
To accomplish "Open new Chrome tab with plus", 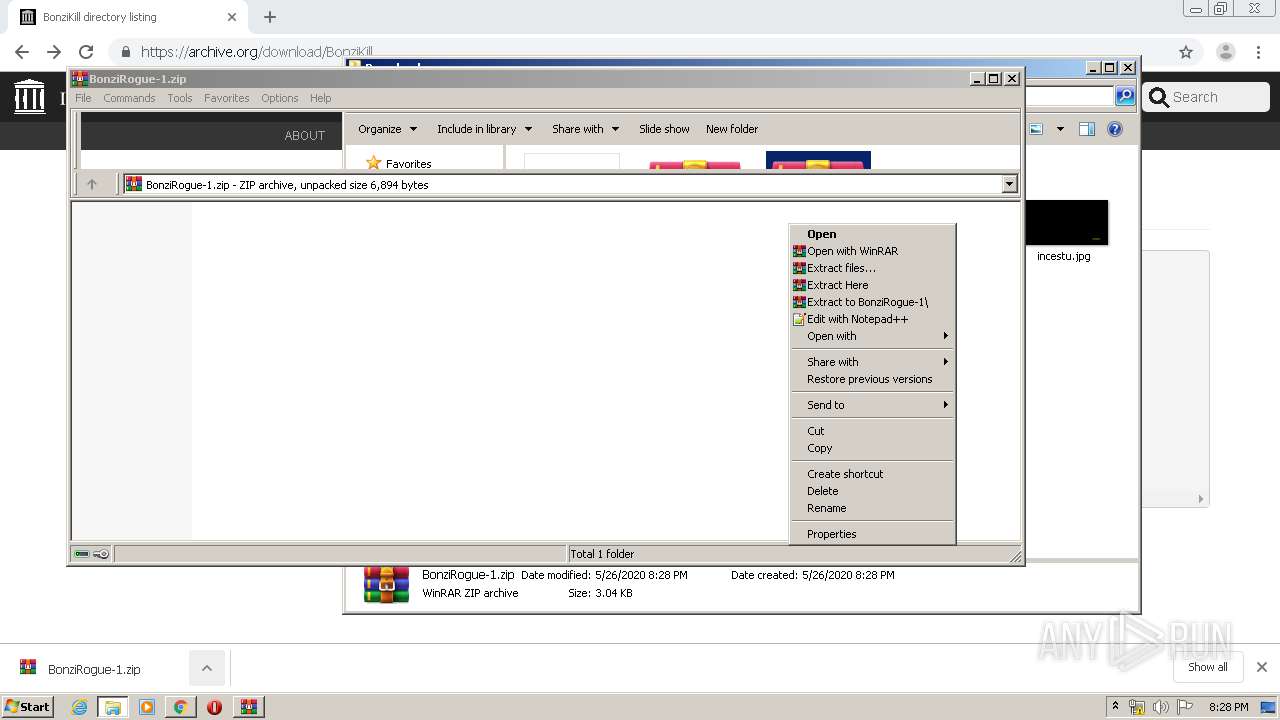I will tap(270, 17).
